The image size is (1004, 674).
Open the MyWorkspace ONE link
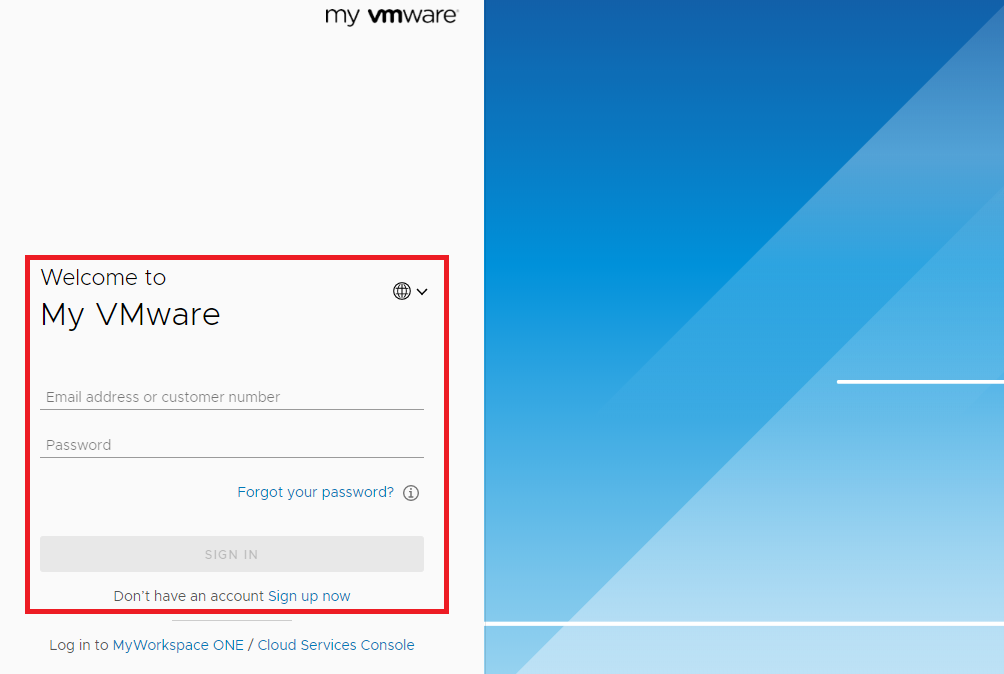tap(178, 645)
